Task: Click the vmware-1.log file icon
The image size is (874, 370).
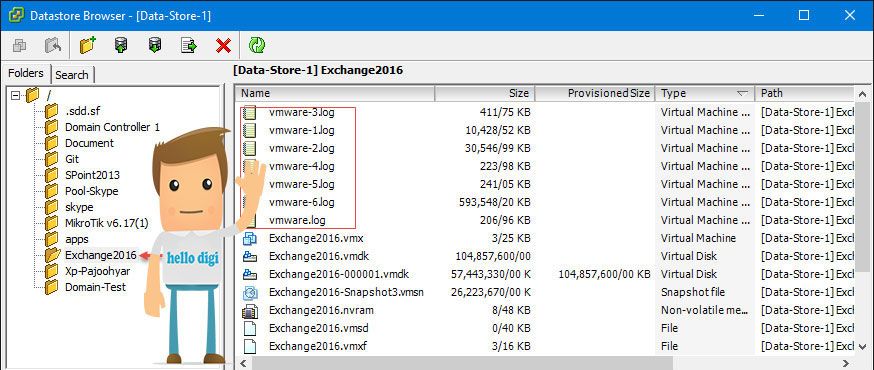Action: [250, 130]
